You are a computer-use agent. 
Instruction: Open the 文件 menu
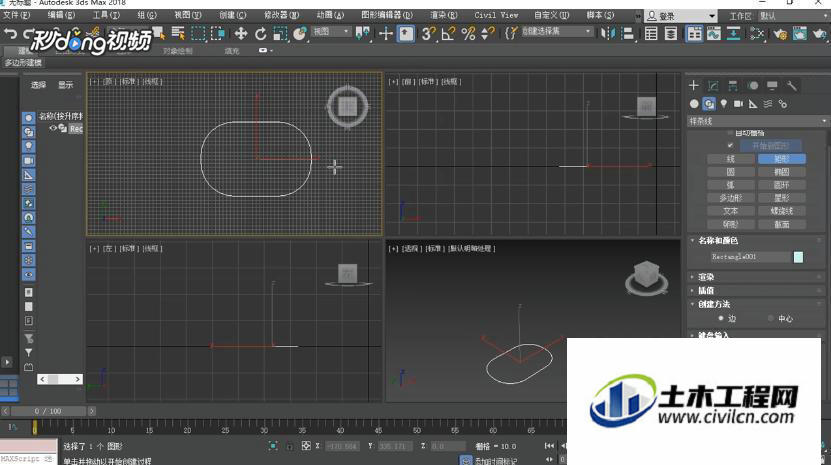click(16, 15)
